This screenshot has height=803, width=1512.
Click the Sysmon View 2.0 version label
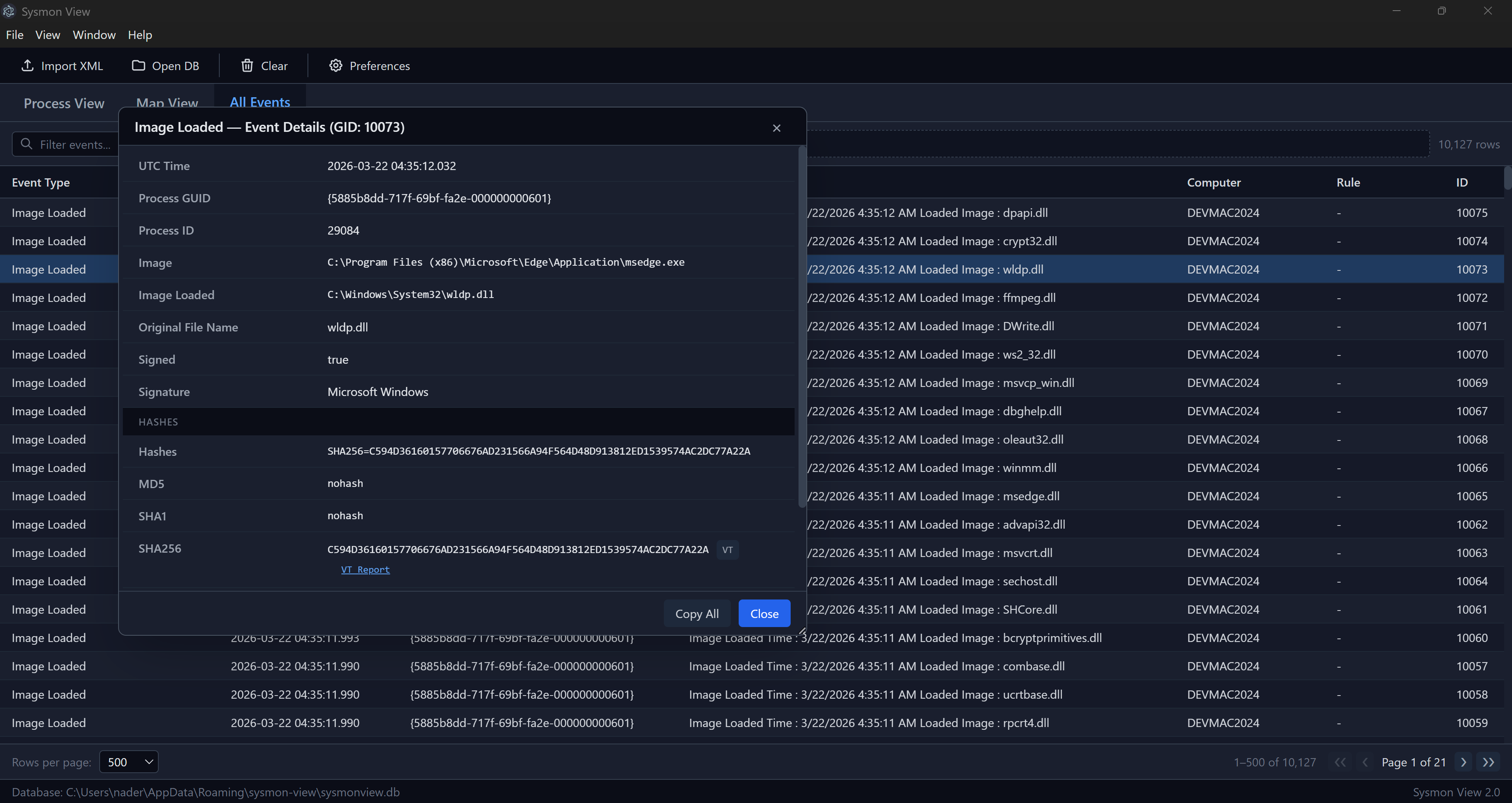[x=1456, y=792]
